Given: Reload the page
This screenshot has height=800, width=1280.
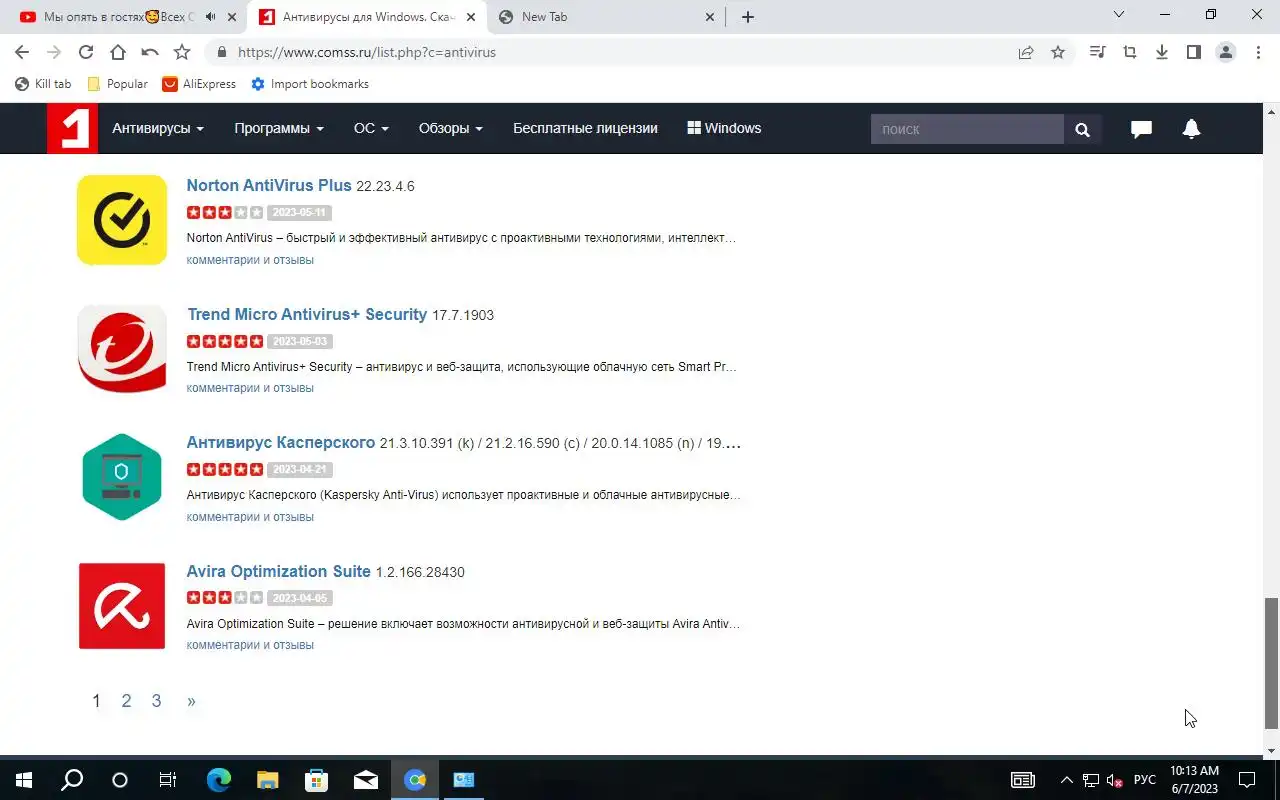Looking at the screenshot, I should (86, 52).
